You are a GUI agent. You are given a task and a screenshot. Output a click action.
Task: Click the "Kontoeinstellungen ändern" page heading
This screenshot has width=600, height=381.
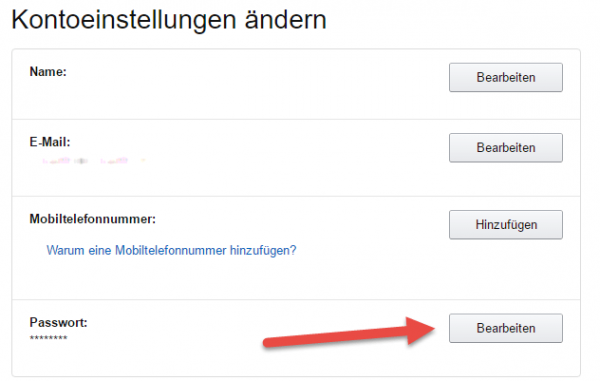tap(169, 20)
